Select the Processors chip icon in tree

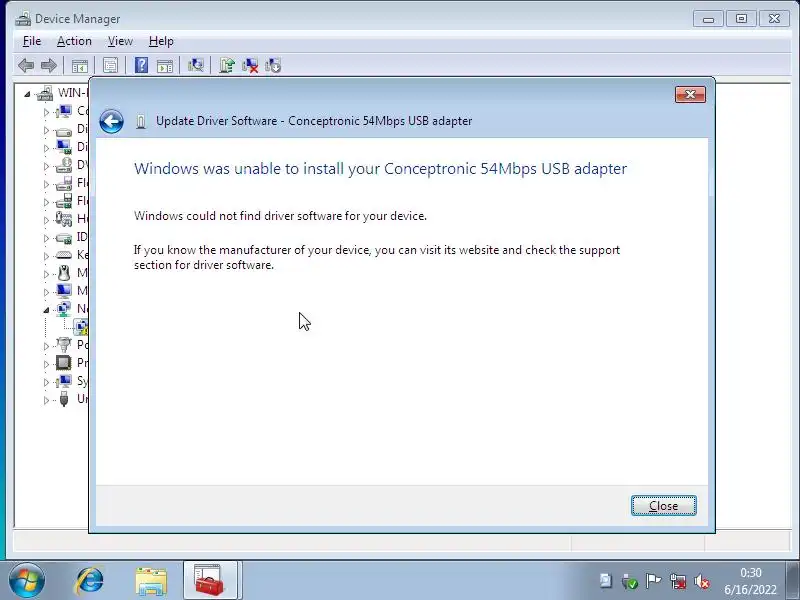pos(64,363)
